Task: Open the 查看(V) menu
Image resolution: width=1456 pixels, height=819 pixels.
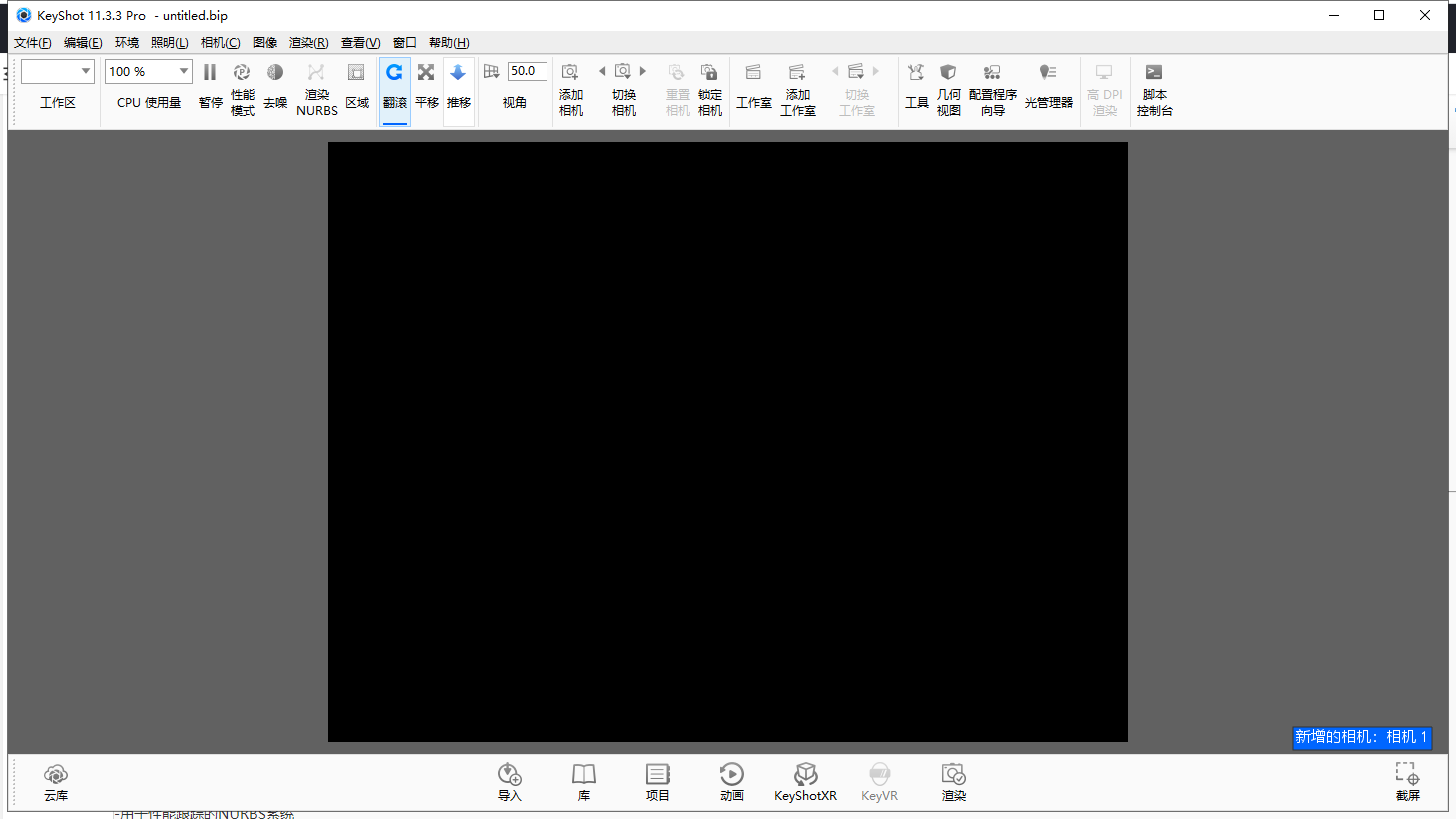Action: [361, 43]
